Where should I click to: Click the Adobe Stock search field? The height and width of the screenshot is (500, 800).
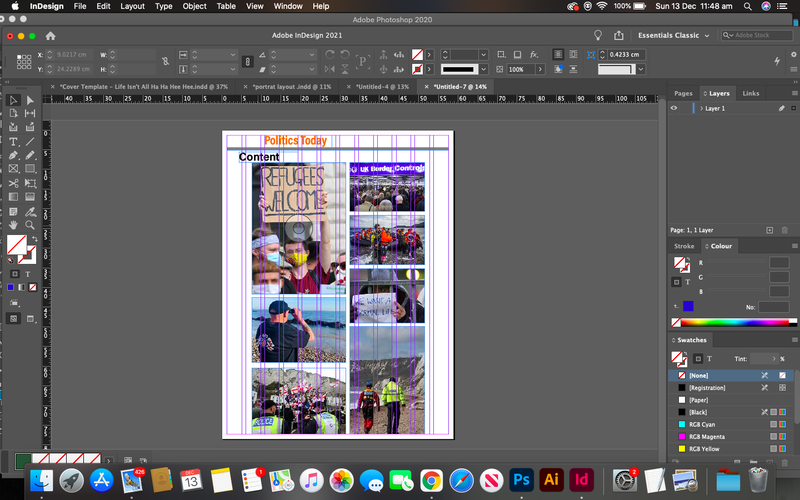point(756,35)
